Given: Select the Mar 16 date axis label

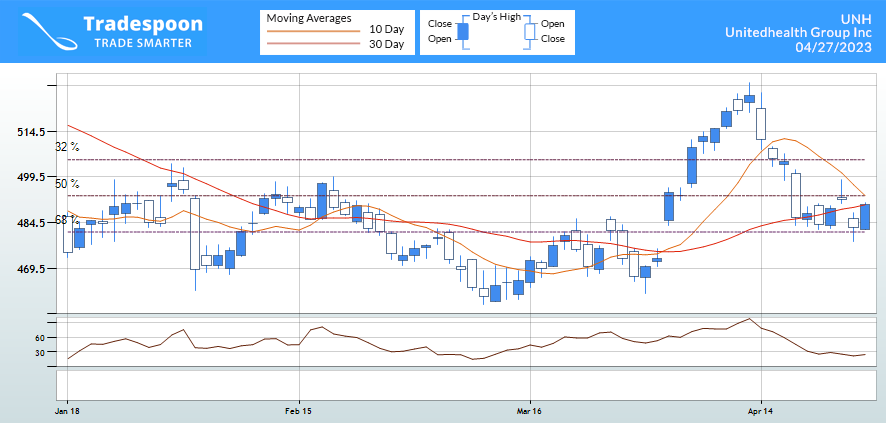Looking at the screenshot, I should click(x=529, y=411).
